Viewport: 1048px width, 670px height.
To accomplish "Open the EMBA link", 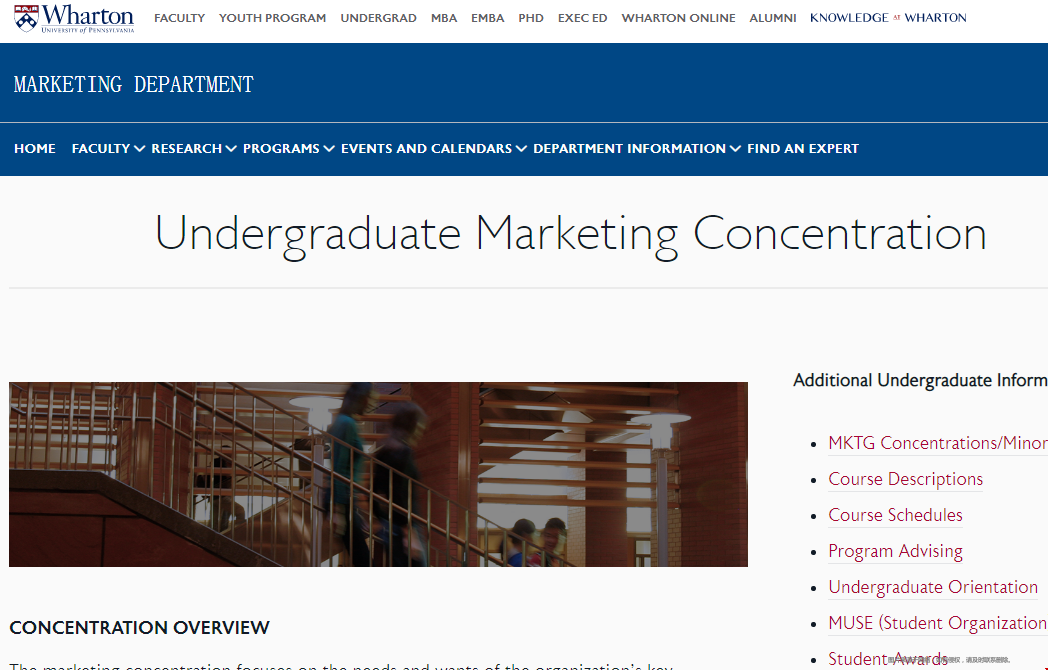I will [487, 18].
